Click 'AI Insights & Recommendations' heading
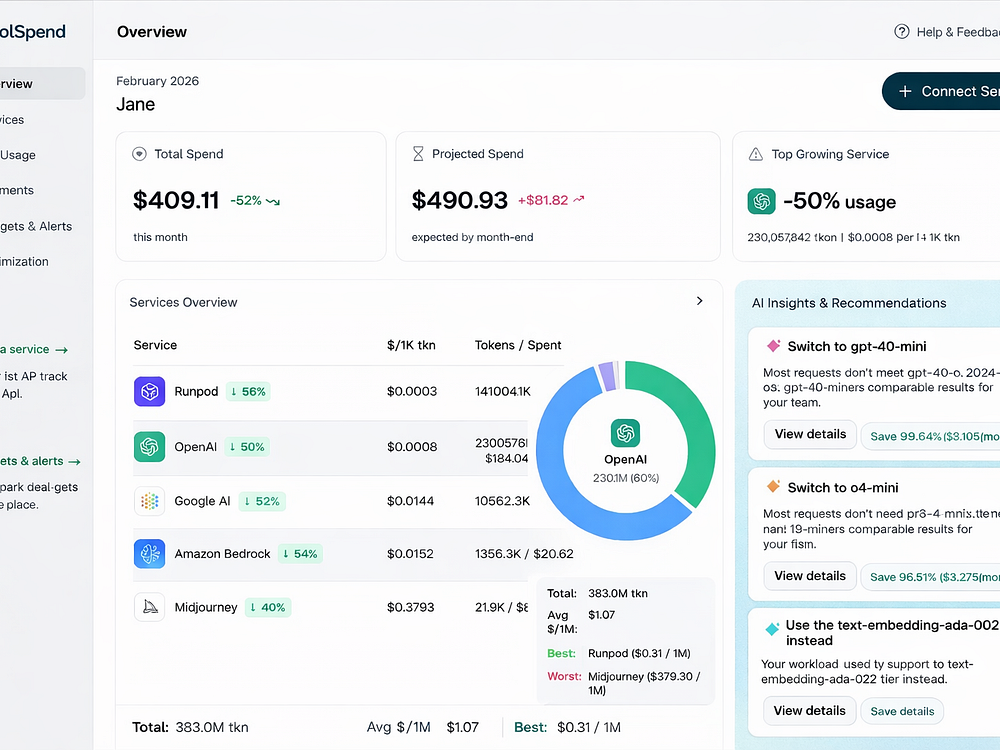 coord(849,303)
